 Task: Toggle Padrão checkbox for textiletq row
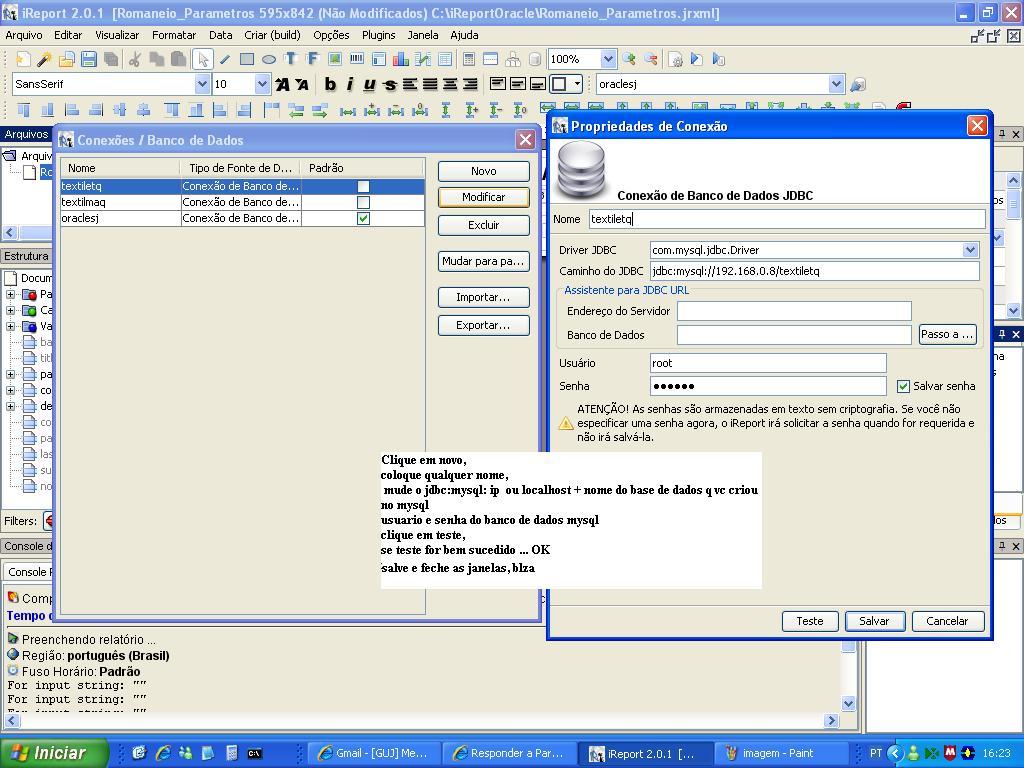click(363, 186)
